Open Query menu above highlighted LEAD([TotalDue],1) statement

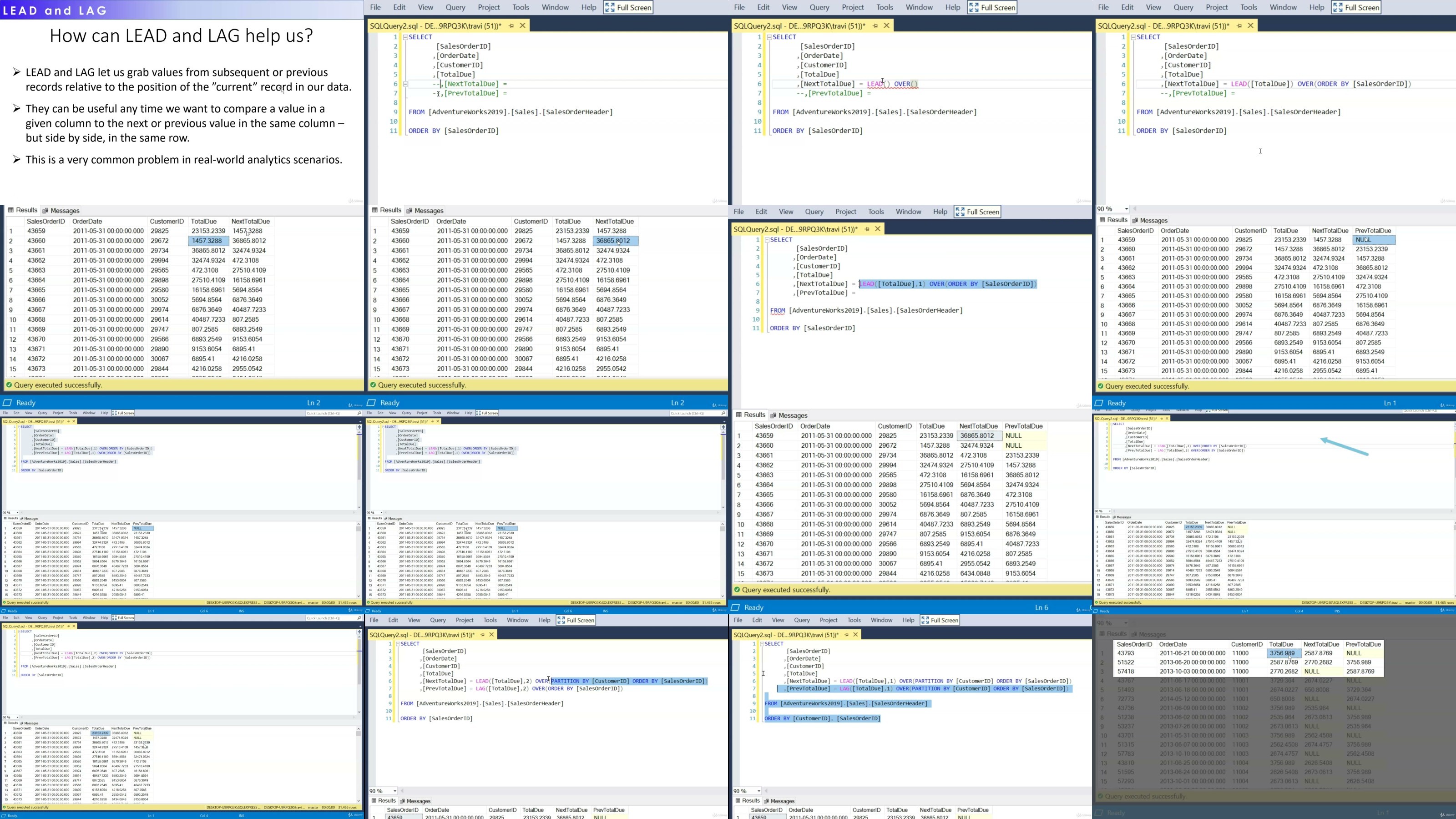coord(814,212)
